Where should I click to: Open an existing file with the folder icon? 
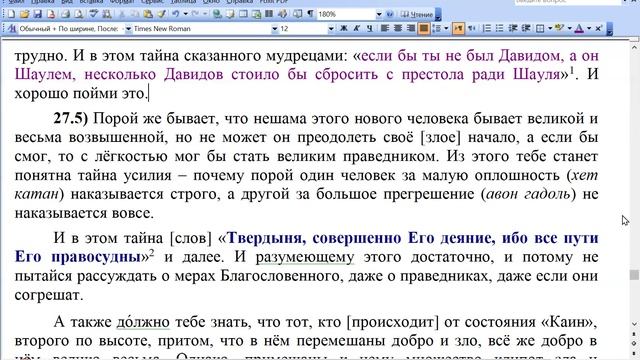[24, 14]
